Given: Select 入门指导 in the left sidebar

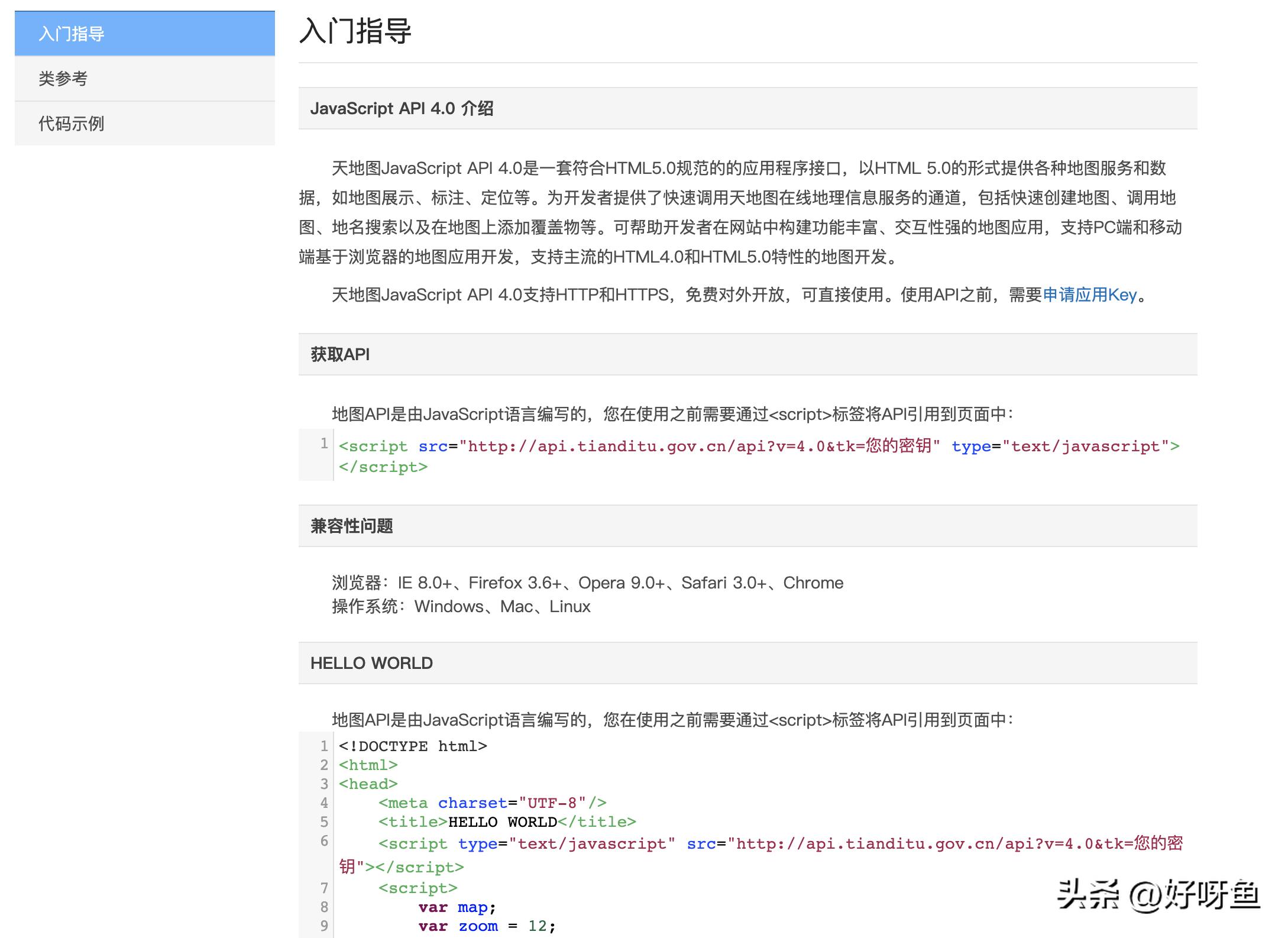Looking at the screenshot, I should [x=71, y=34].
